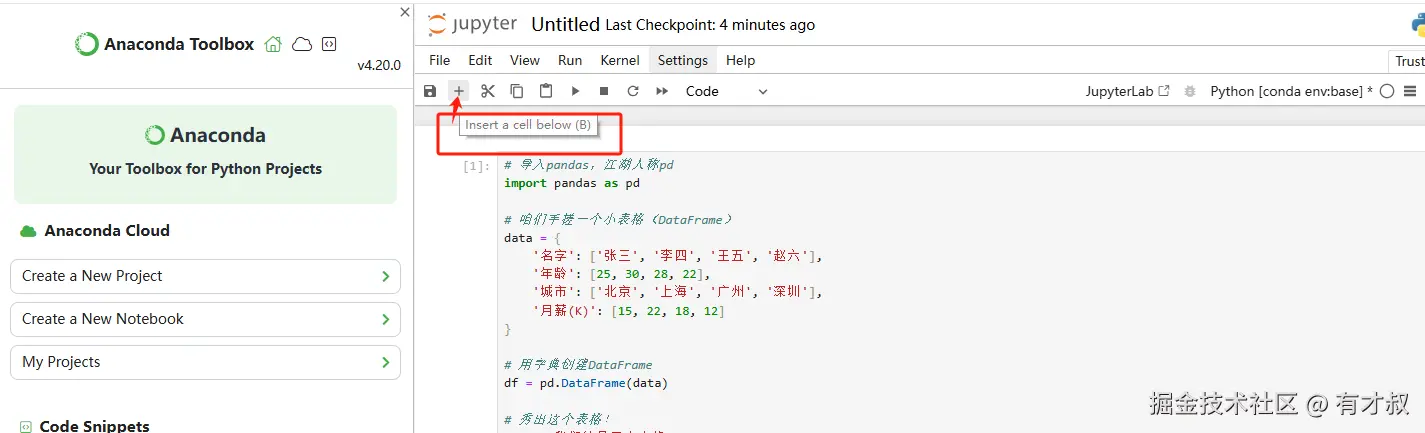Go to Anaconda Toolbox home icon
This screenshot has width=1425, height=433.
click(x=273, y=44)
